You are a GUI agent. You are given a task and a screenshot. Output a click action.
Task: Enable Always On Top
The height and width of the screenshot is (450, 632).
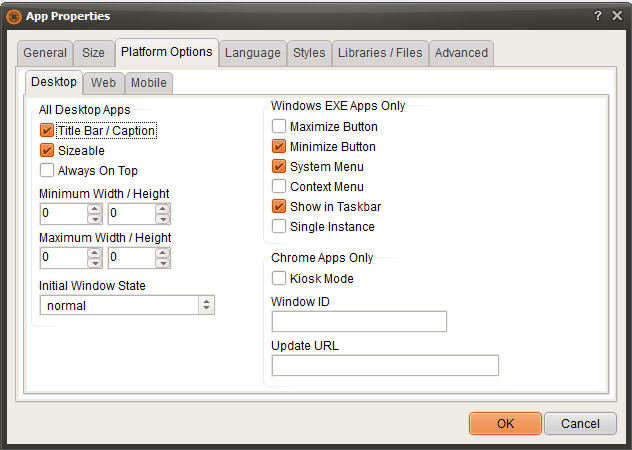coord(46,170)
